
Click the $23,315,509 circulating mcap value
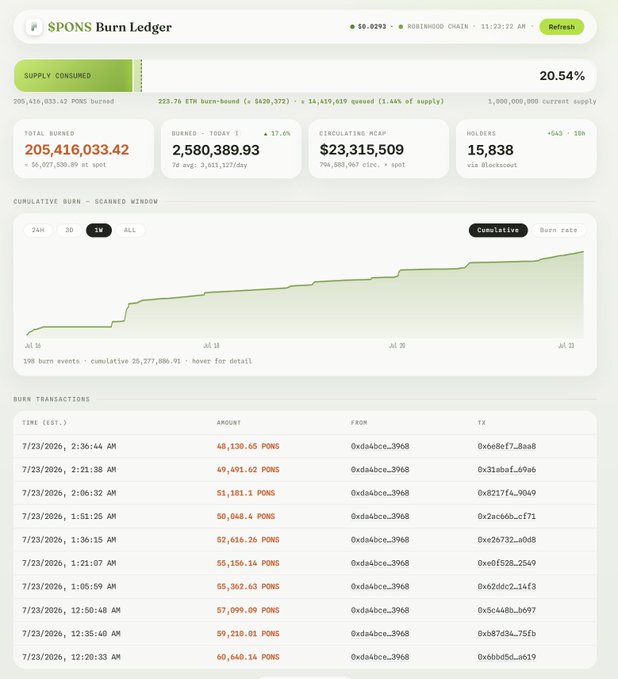click(x=362, y=149)
